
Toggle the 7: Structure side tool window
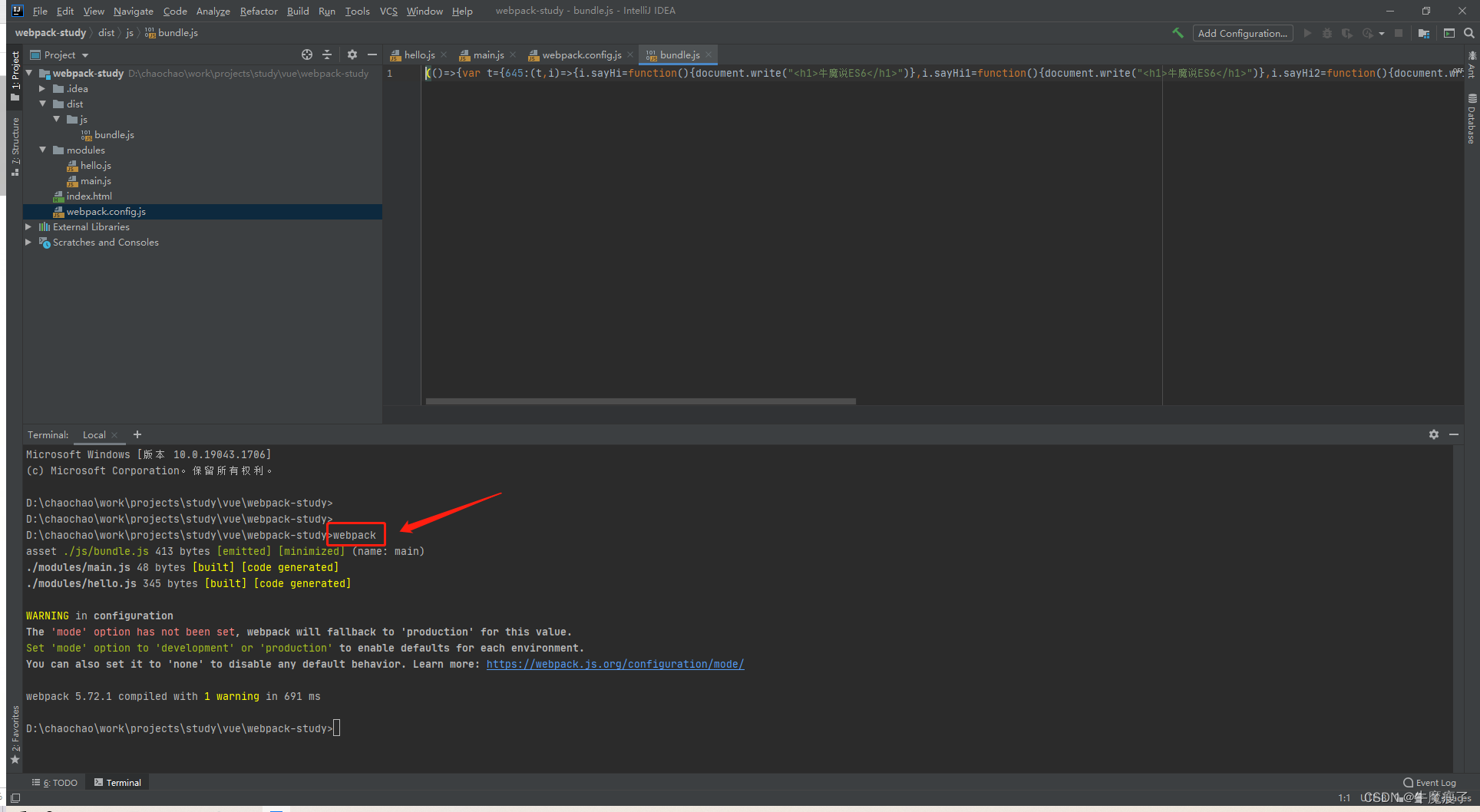tap(15, 147)
